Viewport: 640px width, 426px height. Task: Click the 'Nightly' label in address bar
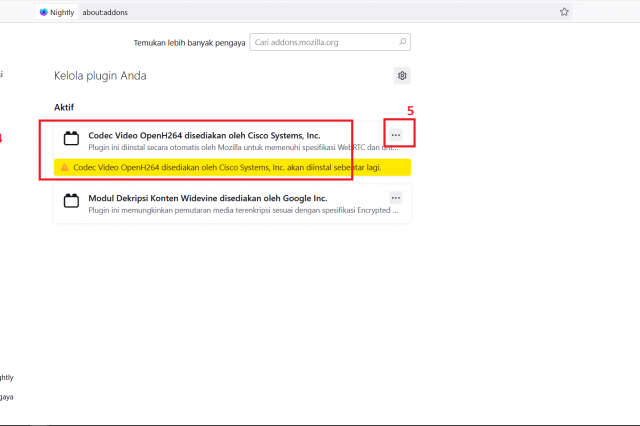[62, 12]
